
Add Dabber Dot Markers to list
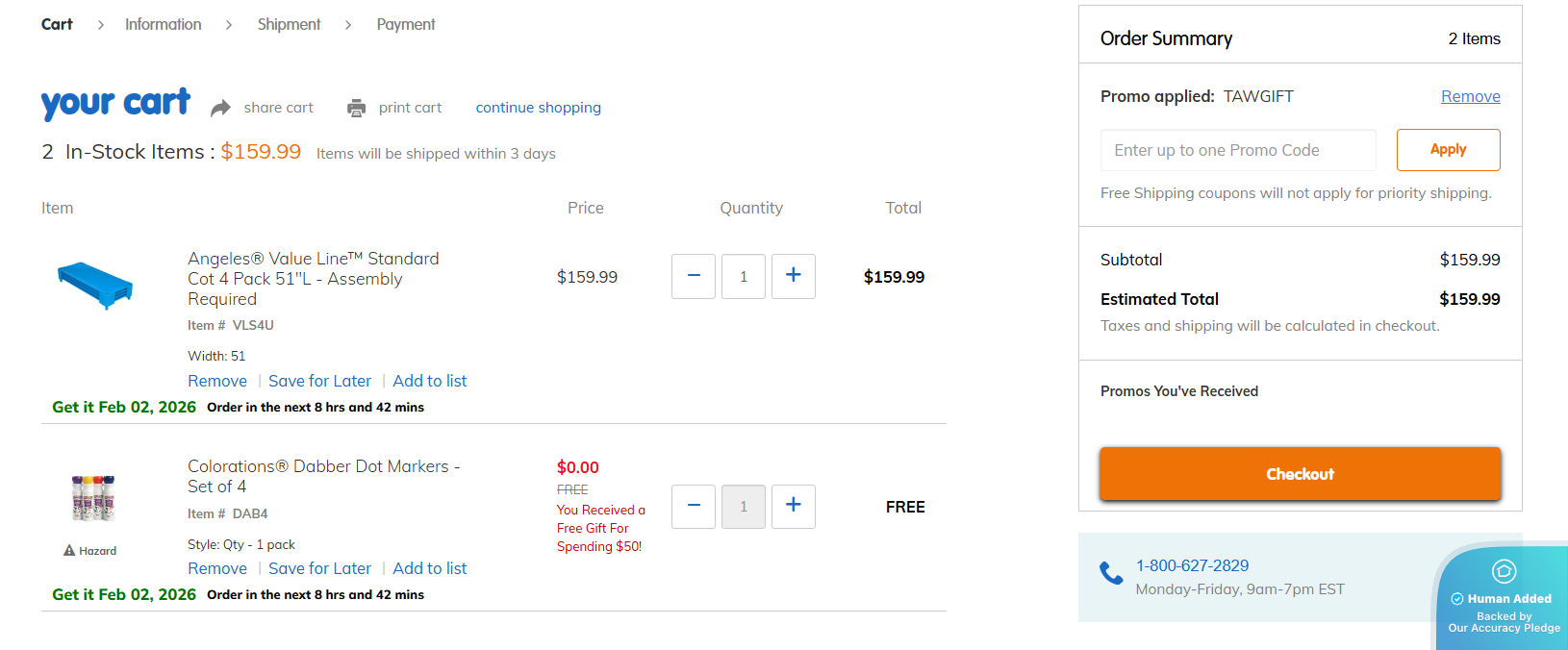coord(429,568)
